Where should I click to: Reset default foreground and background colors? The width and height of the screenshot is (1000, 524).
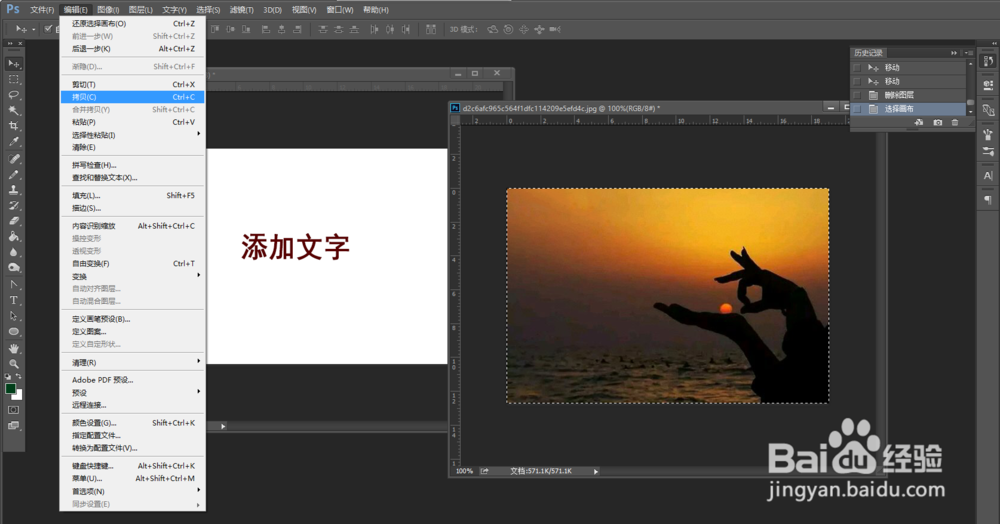[8, 377]
